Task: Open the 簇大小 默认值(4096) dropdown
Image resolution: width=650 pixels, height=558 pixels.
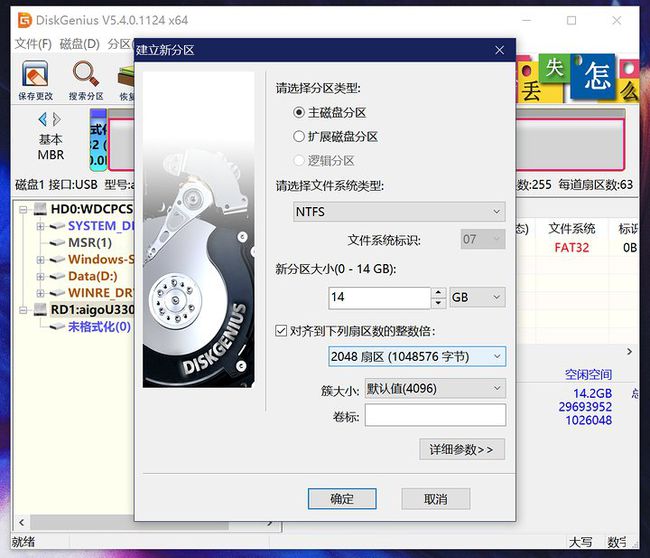Action: click(435, 388)
